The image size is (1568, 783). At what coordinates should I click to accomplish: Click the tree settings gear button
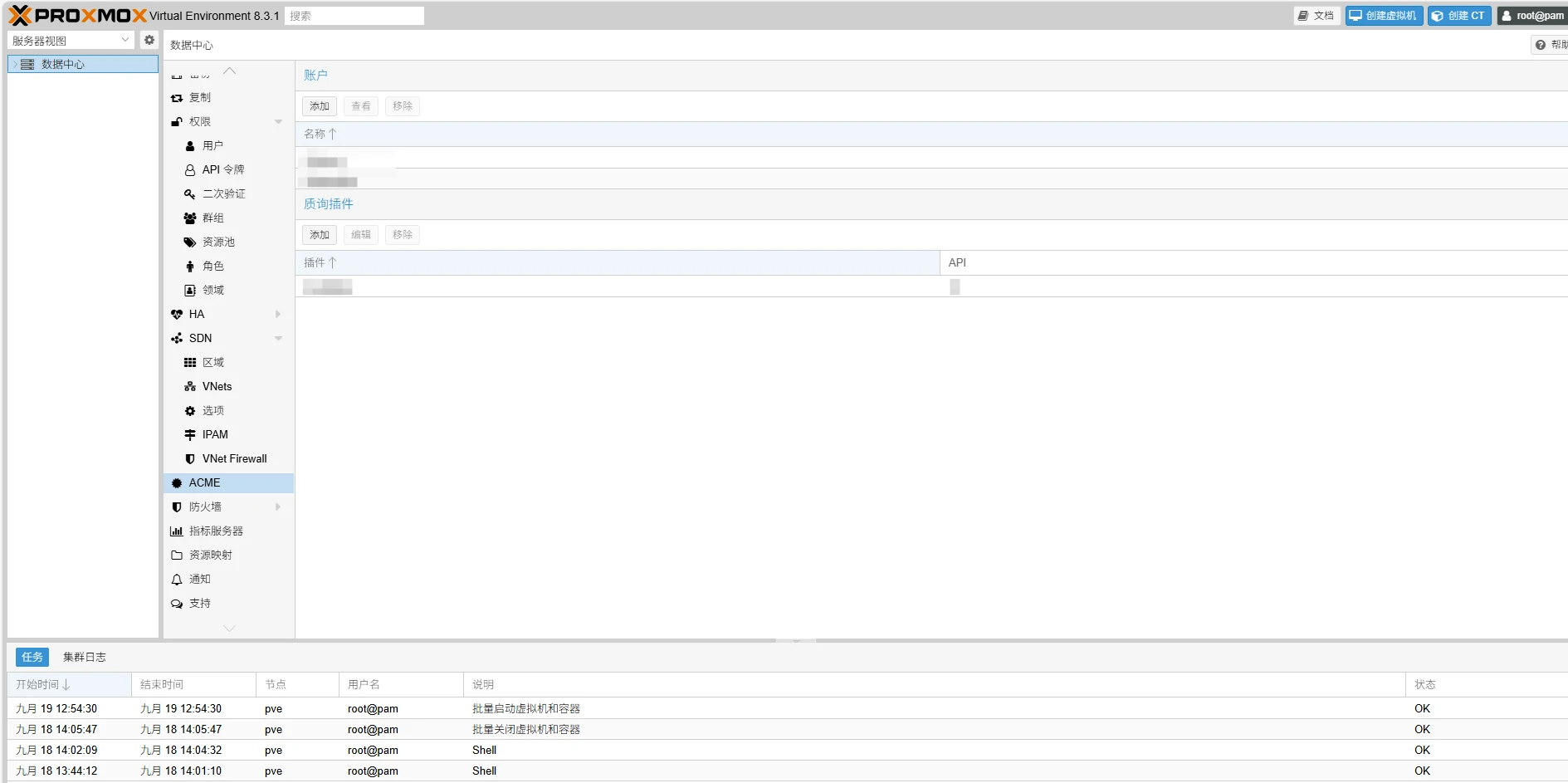click(x=149, y=40)
